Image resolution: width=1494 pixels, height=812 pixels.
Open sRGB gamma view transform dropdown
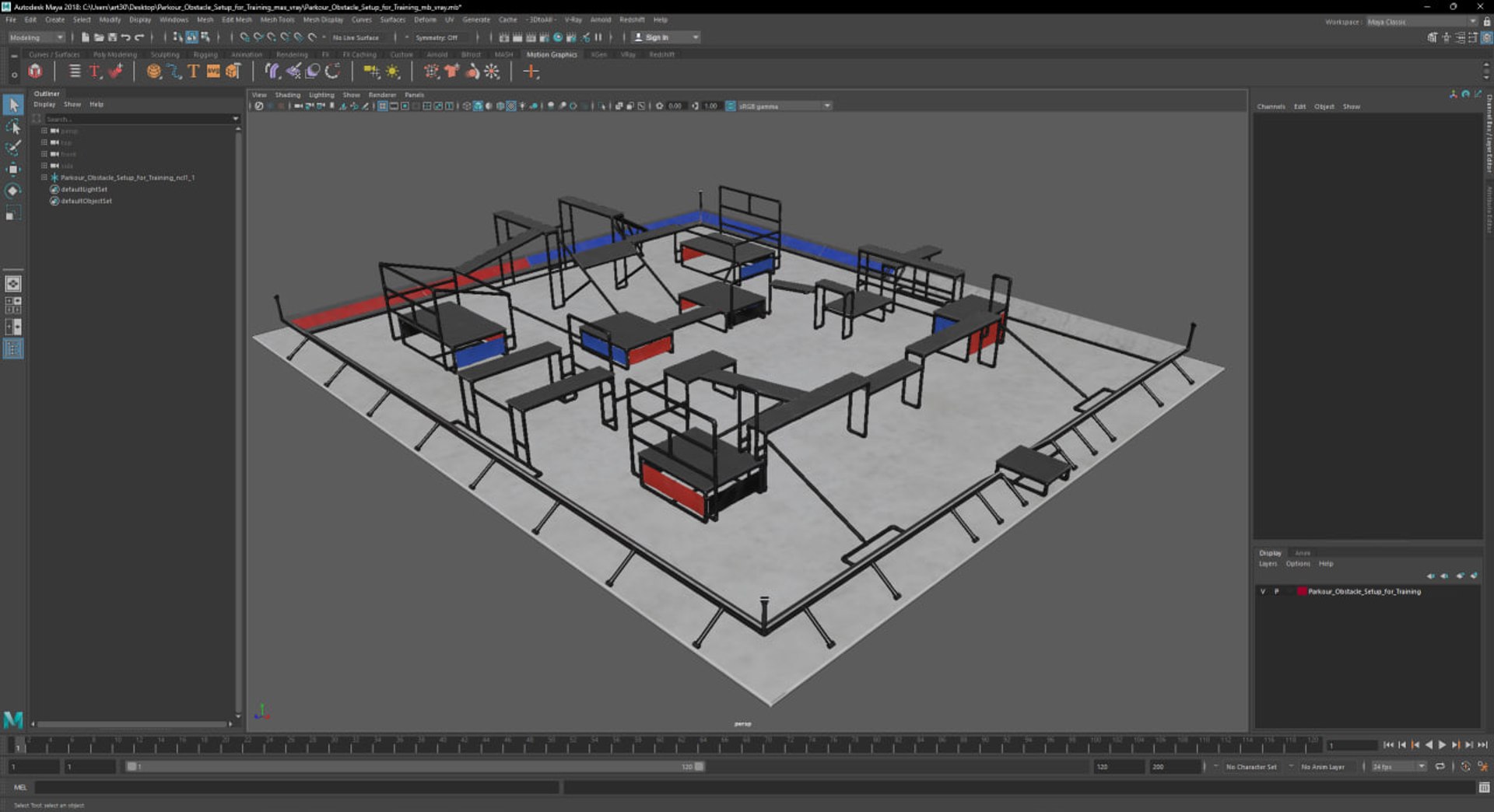pos(784,107)
